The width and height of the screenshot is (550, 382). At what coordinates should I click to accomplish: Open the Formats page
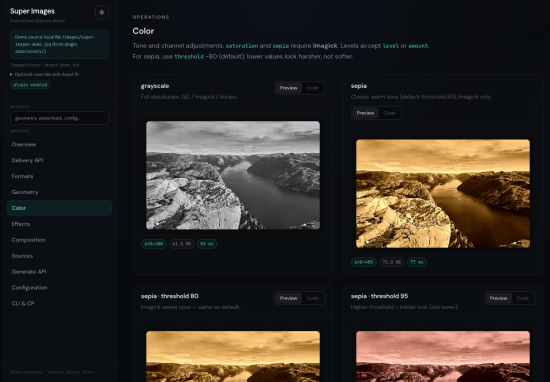59,176
